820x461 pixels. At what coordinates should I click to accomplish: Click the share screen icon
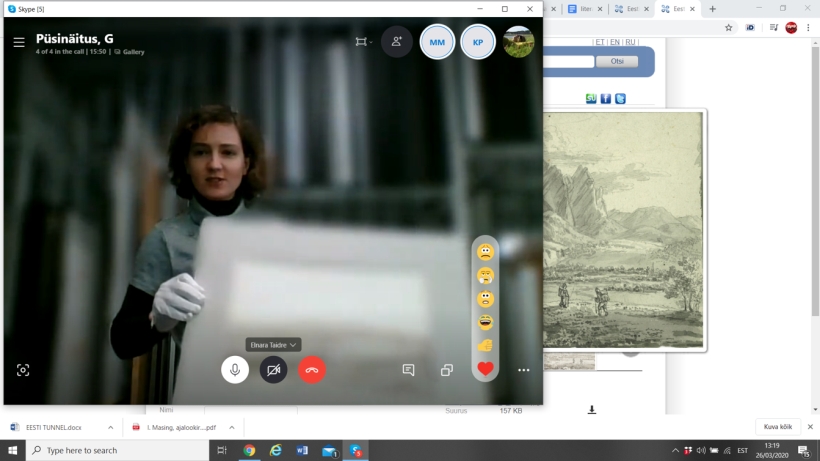447,370
